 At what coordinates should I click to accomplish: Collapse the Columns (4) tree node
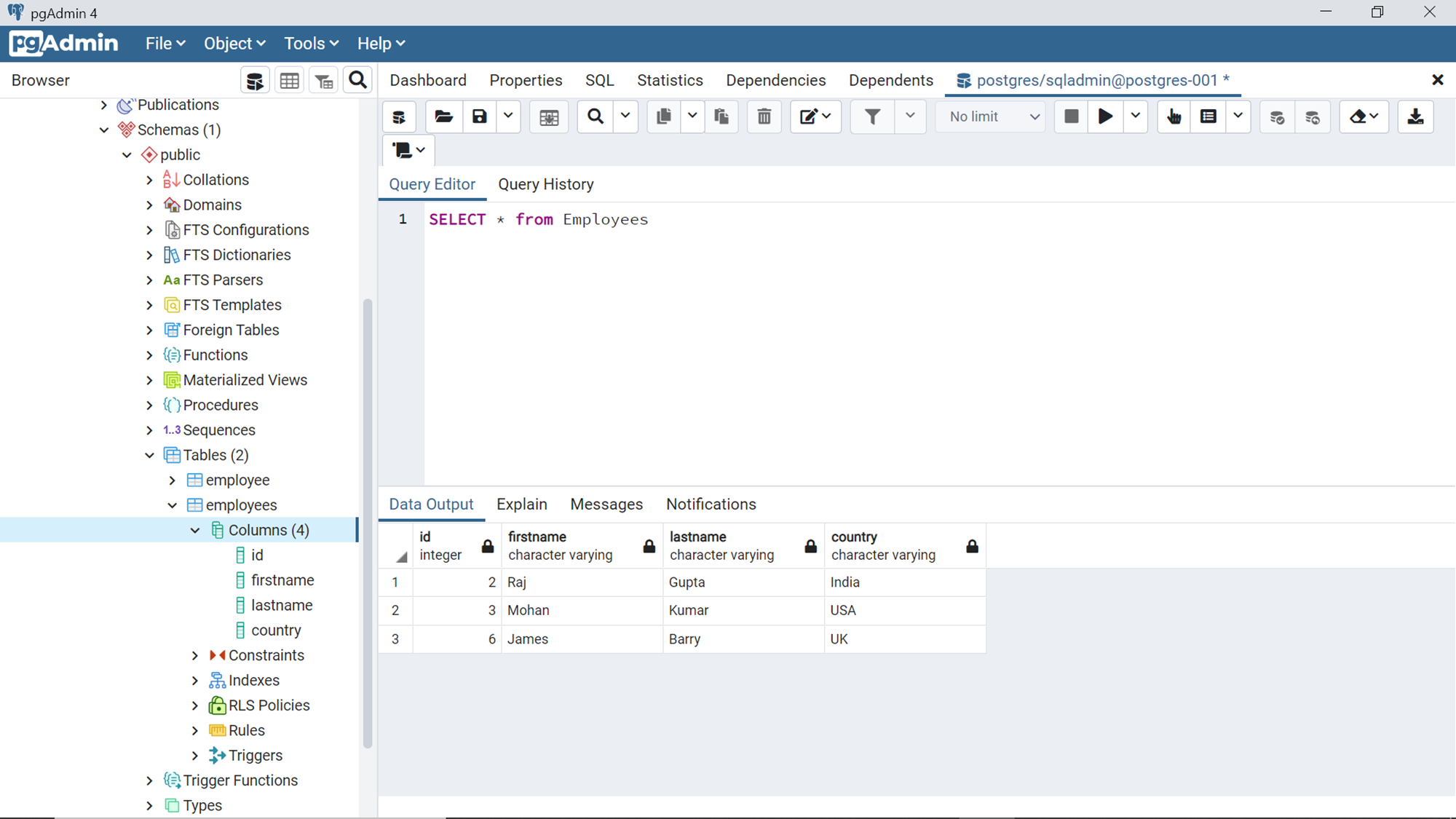point(195,530)
